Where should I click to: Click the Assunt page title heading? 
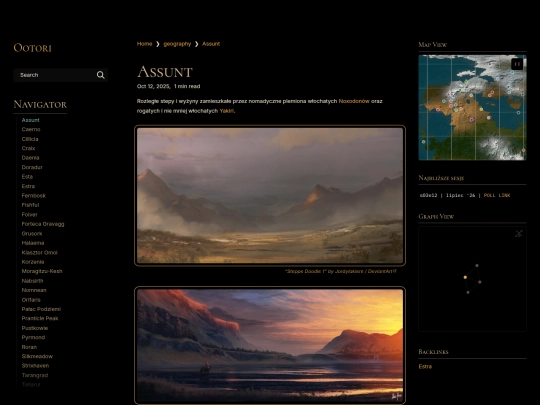click(165, 72)
